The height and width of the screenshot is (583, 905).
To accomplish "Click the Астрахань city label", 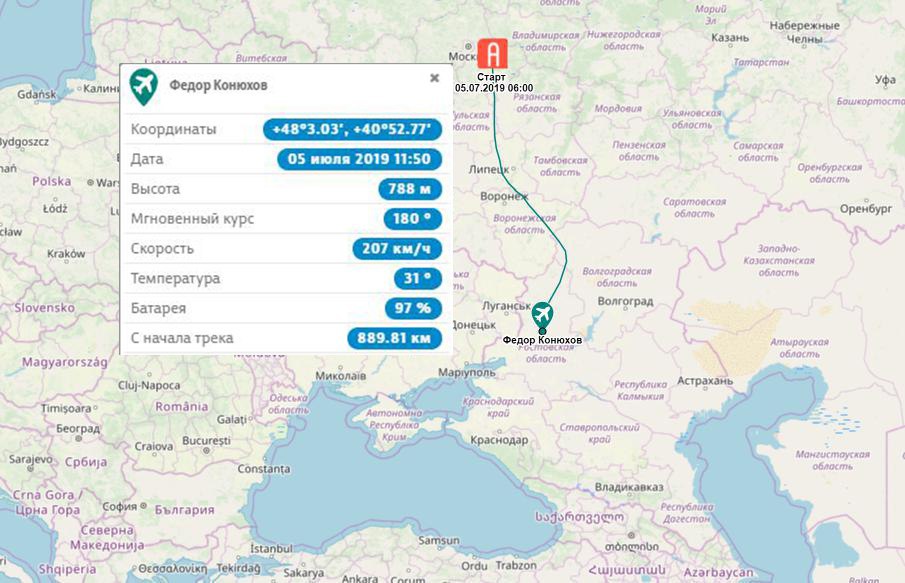I will tap(705, 381).
